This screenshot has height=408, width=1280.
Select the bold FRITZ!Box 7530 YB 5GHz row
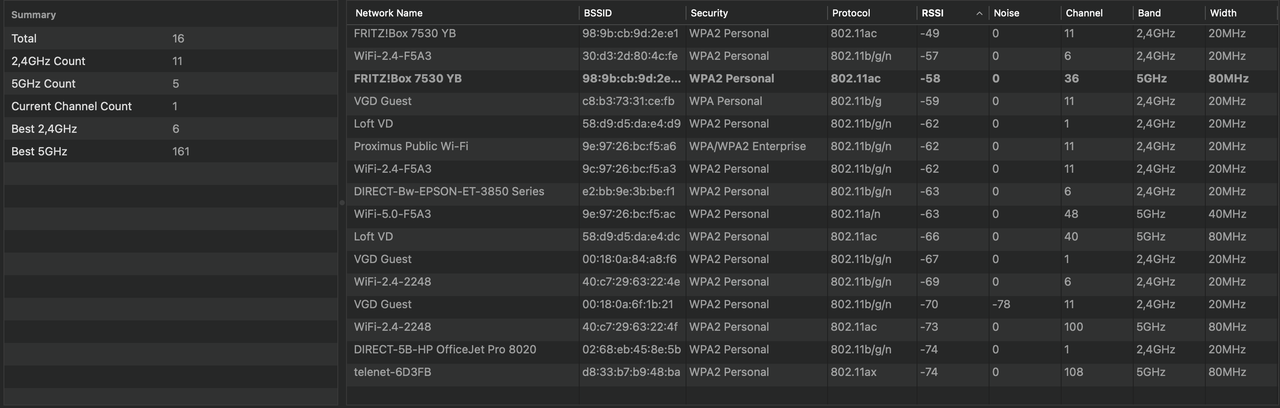[x=813, y=78]
